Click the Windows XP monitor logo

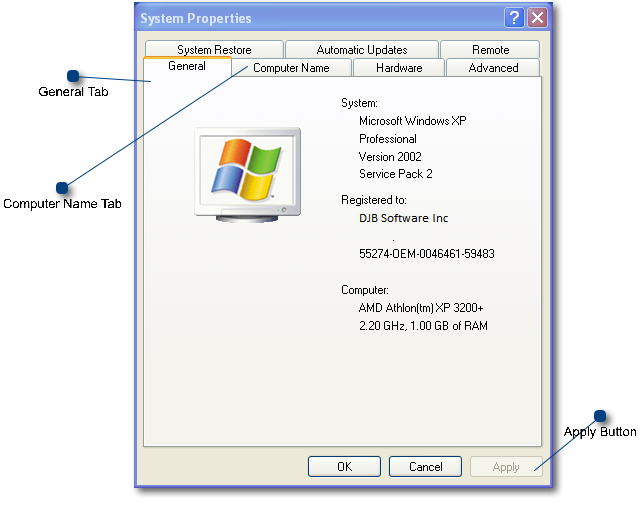[x=248, y=175]
